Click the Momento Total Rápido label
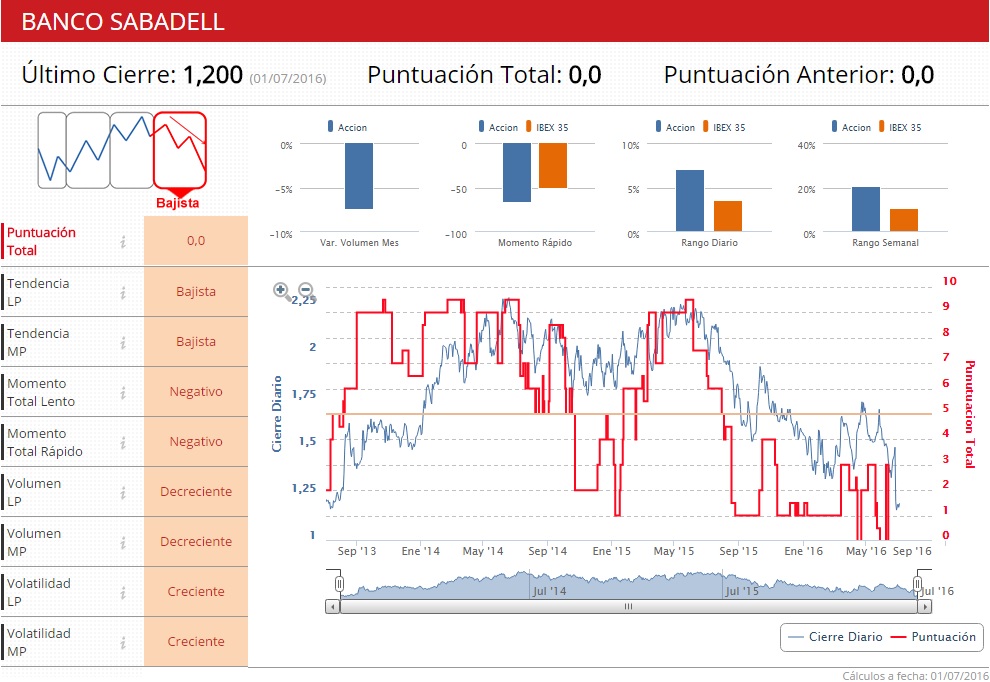This screenshot has width=990, height=682. (x=45, y=442)
